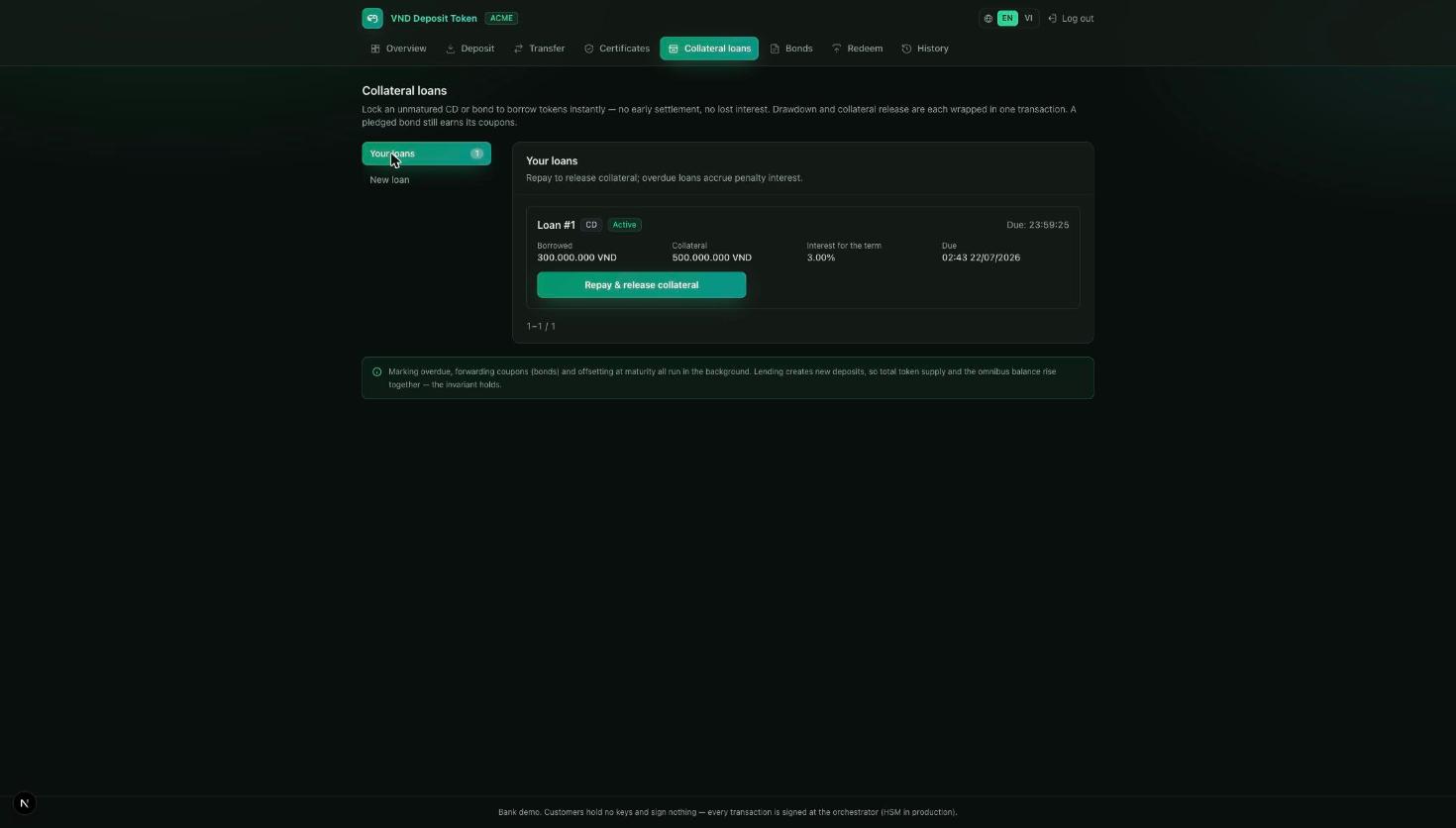
Task: Open the Certificates tab
Action: [617, 49]
